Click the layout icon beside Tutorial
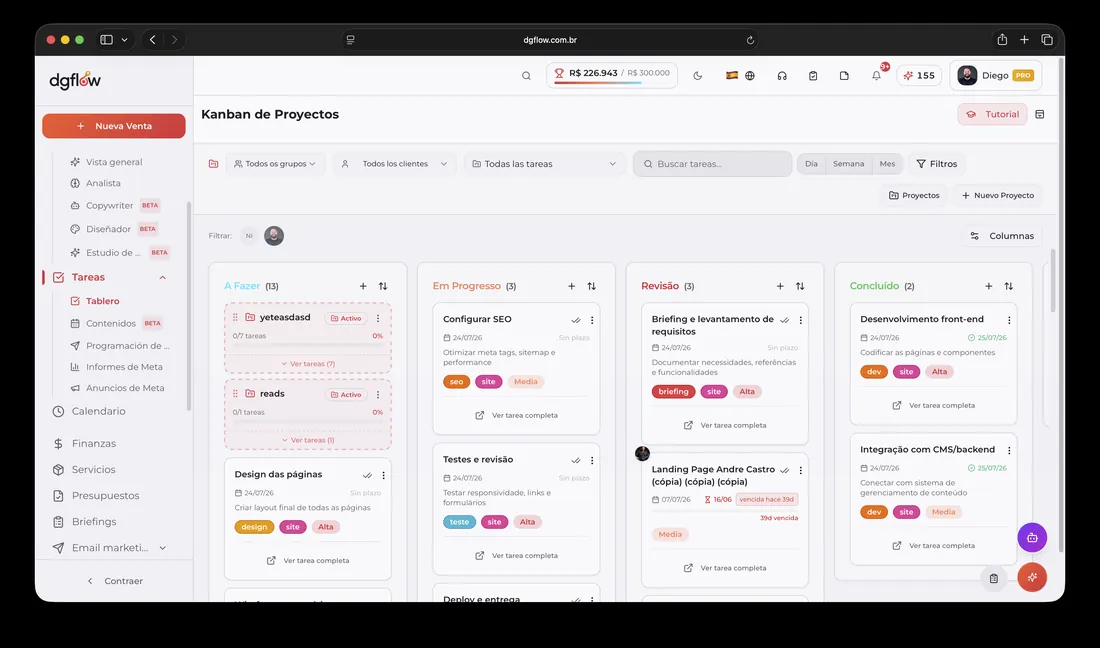Image resolution: width=1100 pixels, height=648 pixels. click(x=1040, y=114)
